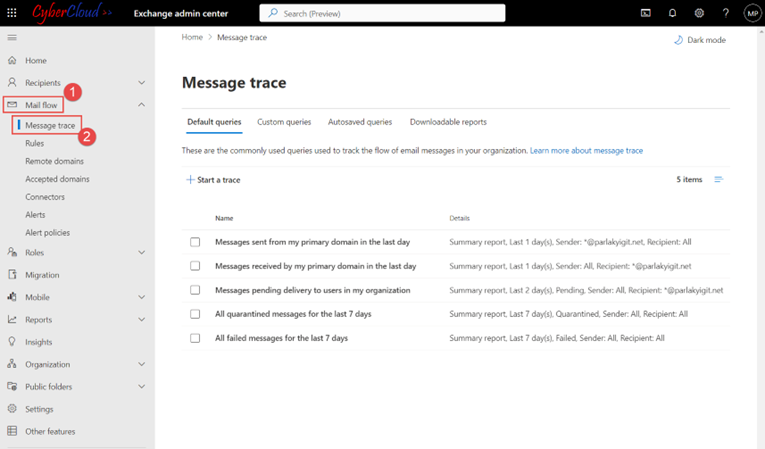
Task: Switch to the Default queries tab
Action: [214, 122]
